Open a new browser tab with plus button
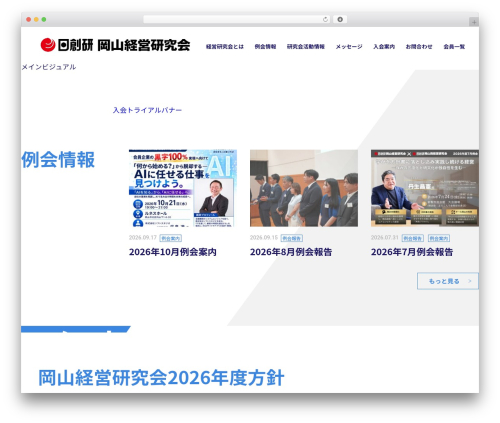 pyautogui.click(x=474, y=22)
